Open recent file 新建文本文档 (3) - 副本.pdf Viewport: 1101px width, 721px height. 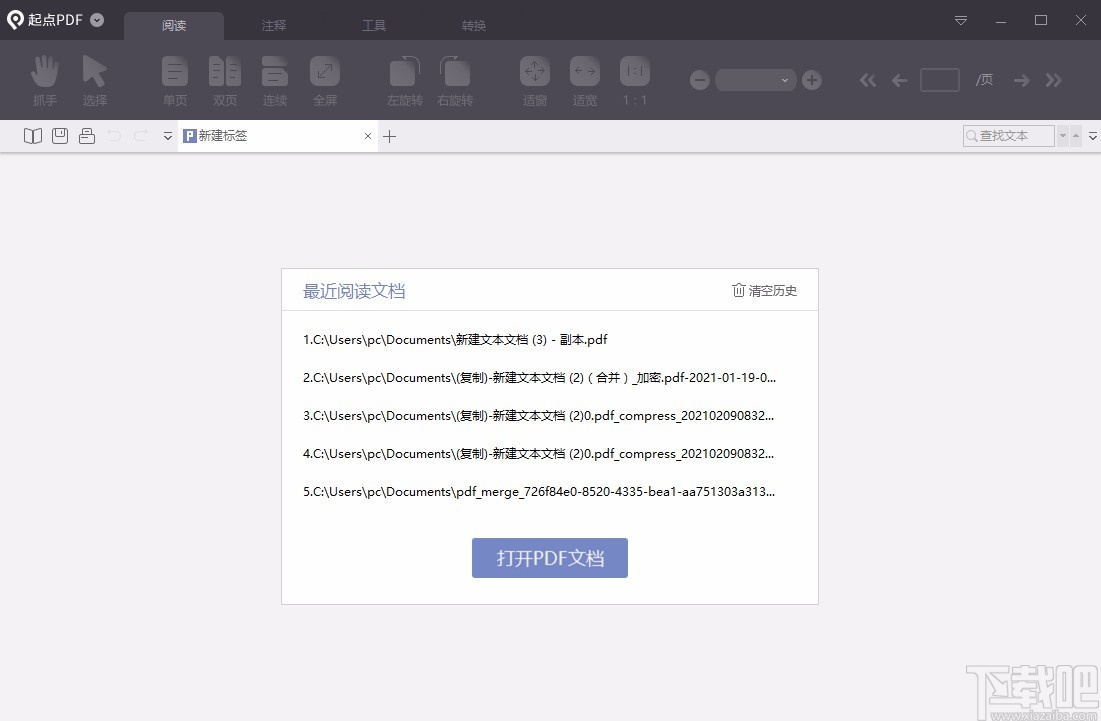[455, 339]
